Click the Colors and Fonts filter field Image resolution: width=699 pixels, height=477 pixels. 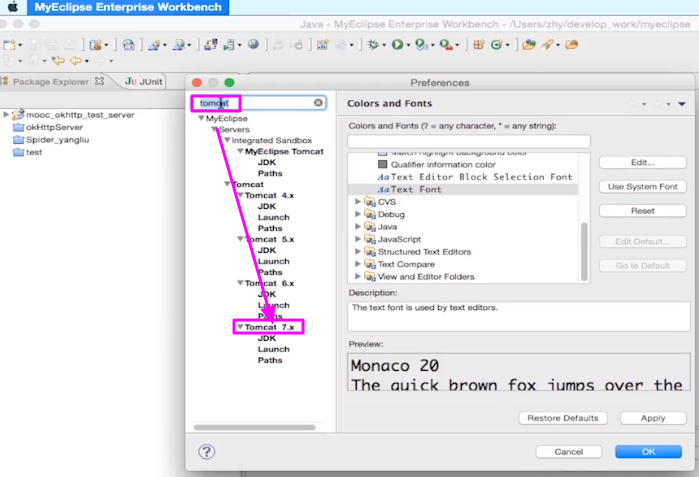click(469, 142)
